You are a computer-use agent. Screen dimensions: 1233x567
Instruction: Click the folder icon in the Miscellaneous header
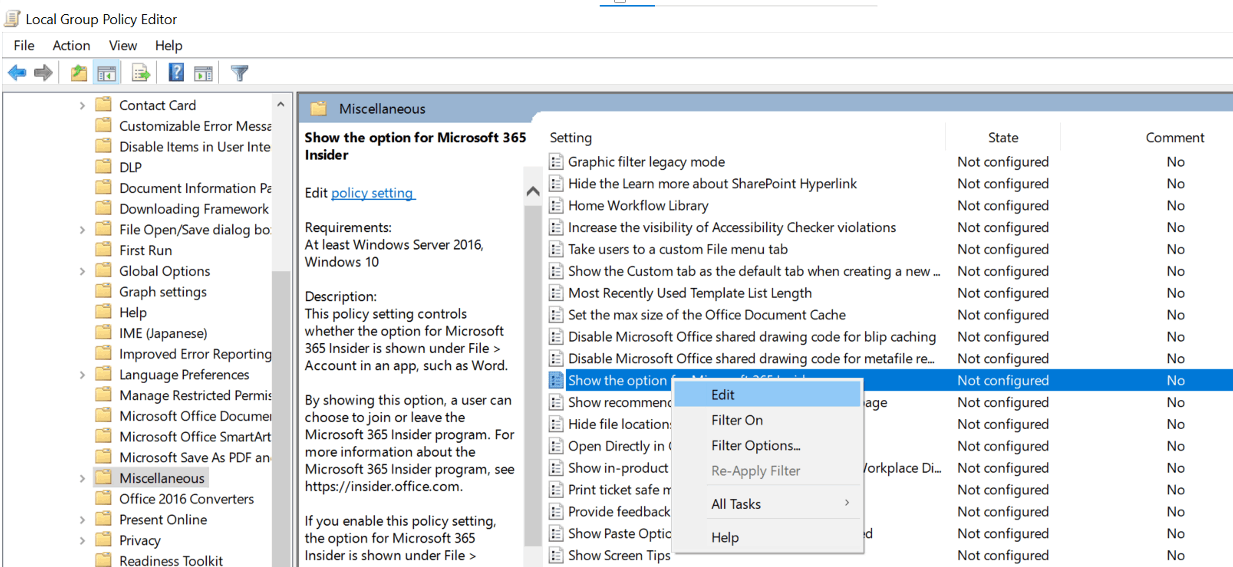(319, 109)
